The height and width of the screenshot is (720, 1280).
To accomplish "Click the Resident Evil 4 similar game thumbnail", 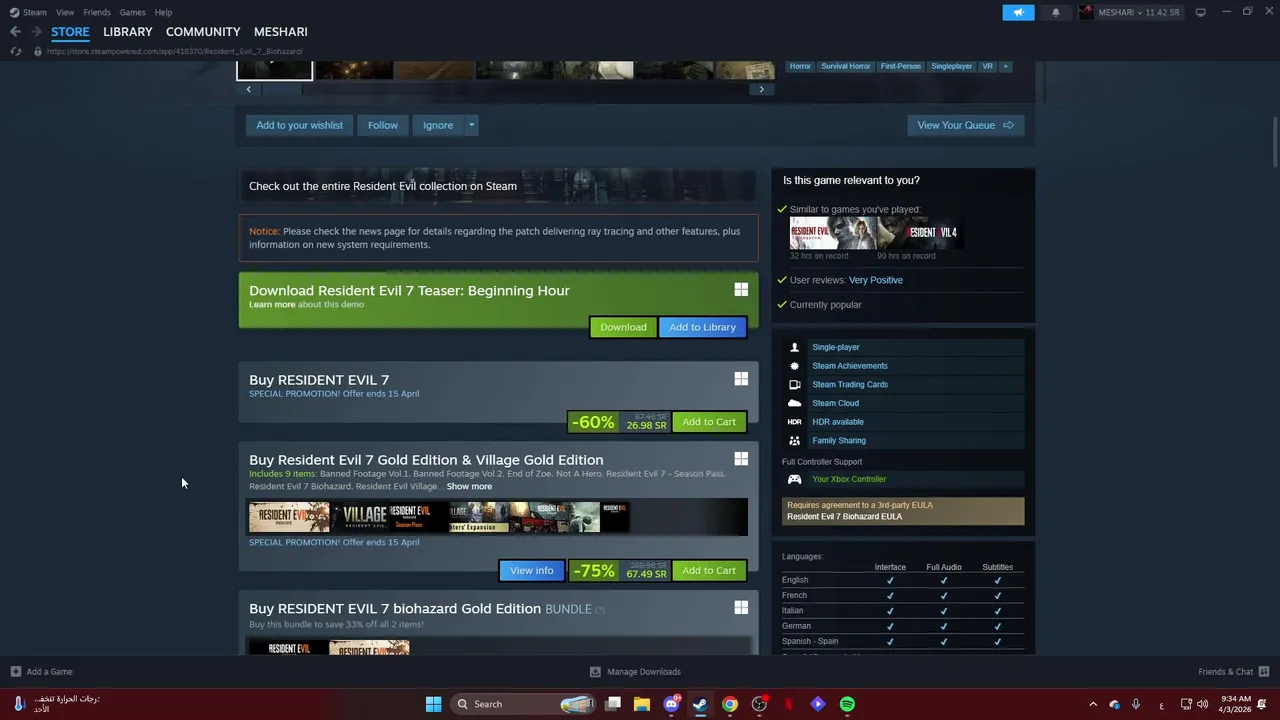I will [921, 233].
